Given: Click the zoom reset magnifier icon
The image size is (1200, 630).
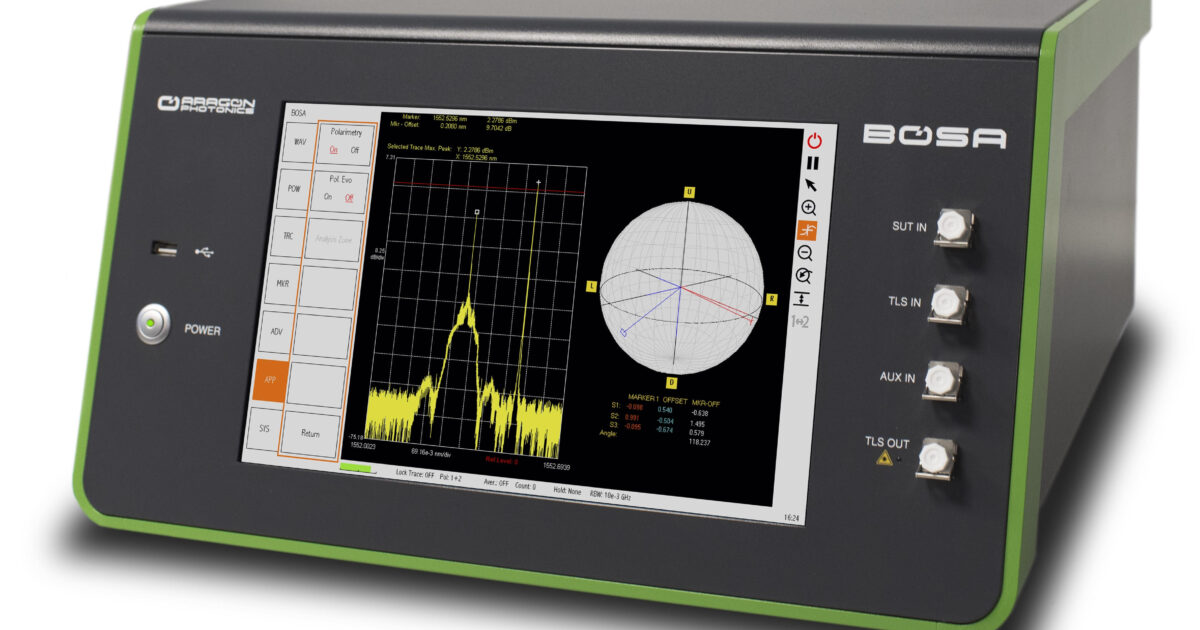Looking at the screenshot, I should coord(804,276).
